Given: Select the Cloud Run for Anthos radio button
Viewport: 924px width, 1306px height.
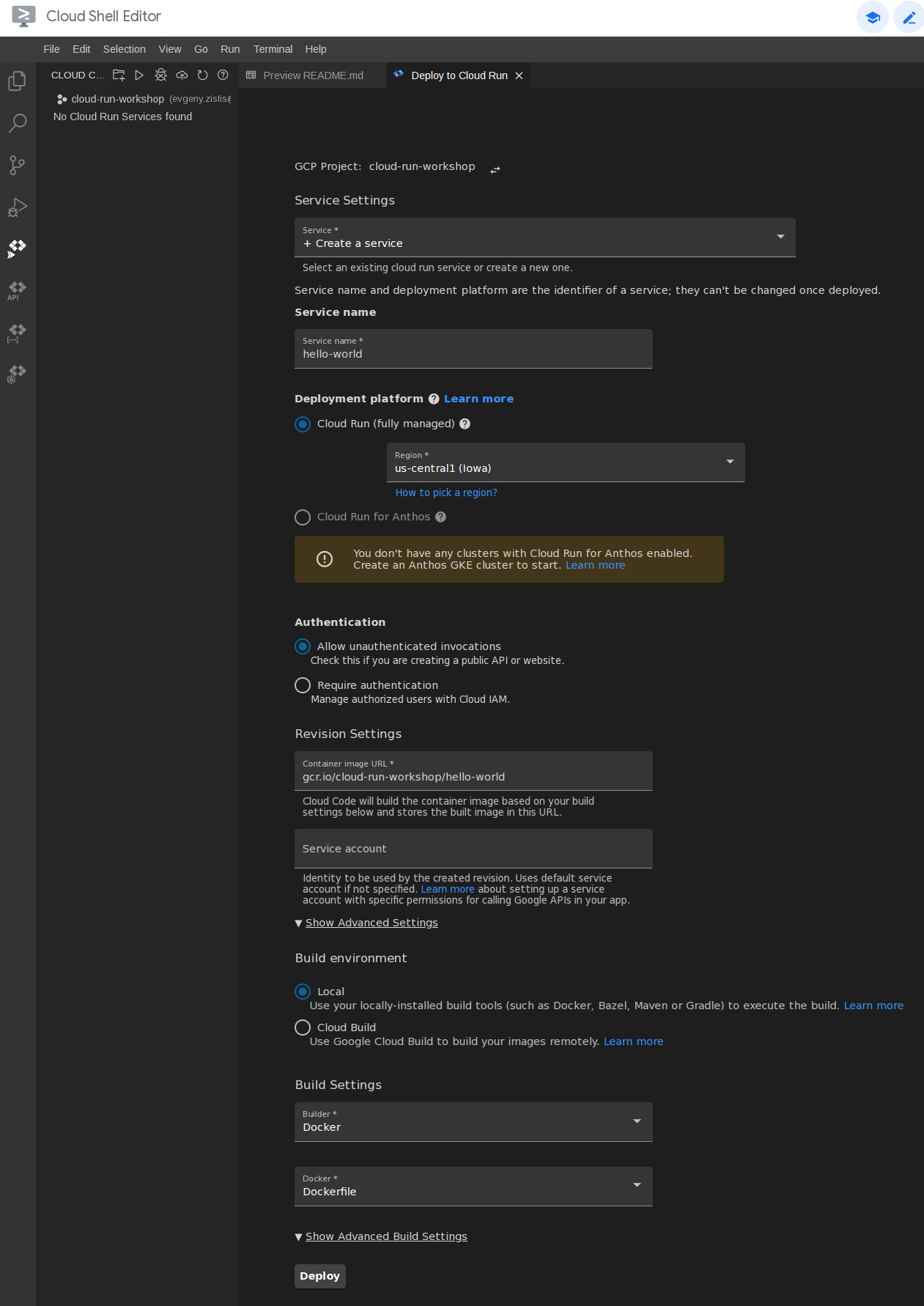Looking at the screenshot, I should click(x=303, y=517).
